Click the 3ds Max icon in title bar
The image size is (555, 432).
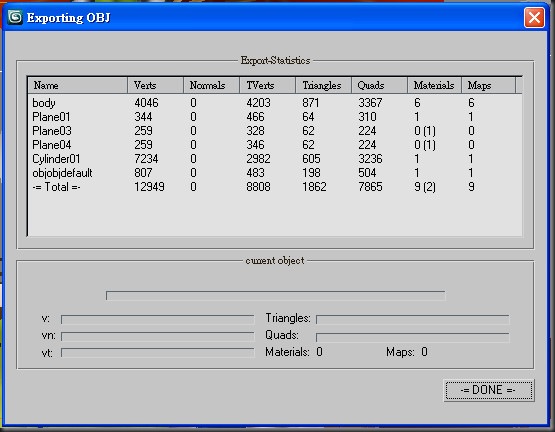click(x=15, y=17)
